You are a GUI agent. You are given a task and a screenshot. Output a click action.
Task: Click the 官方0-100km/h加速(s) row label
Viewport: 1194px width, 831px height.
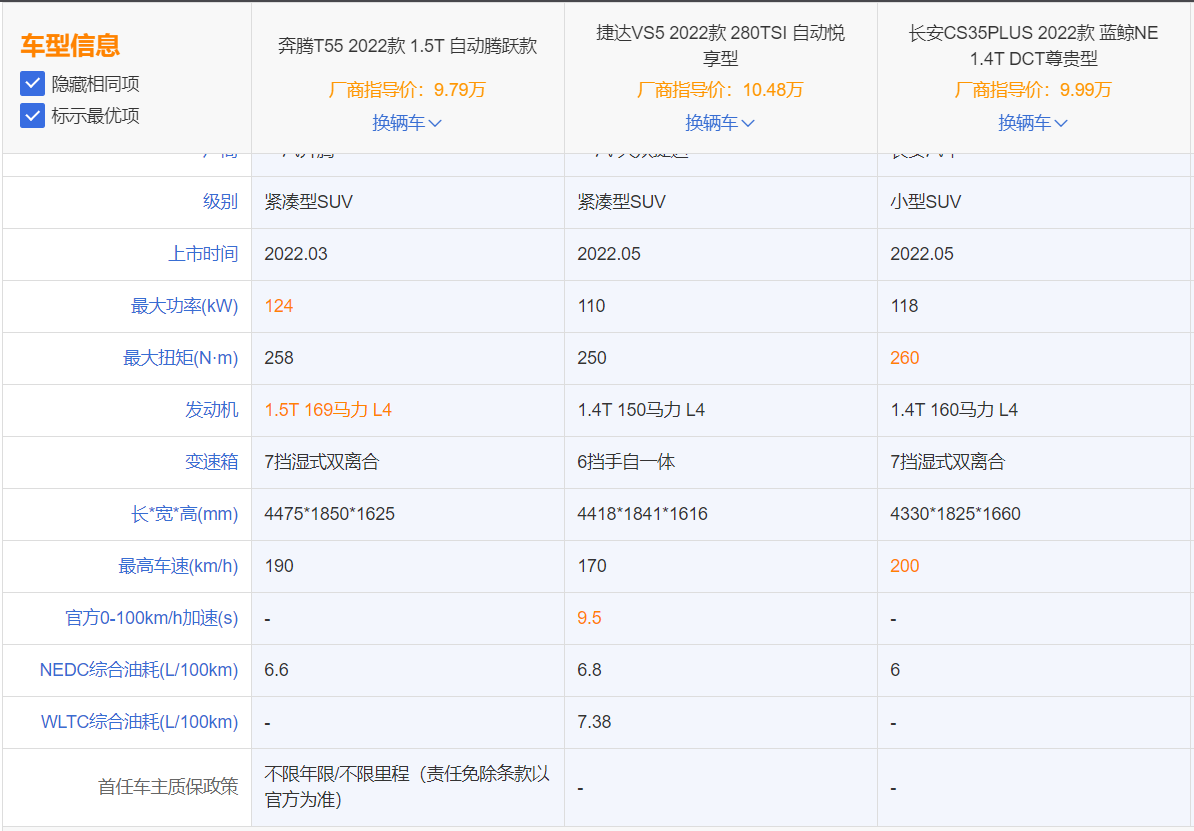click(x=152, y=618)
